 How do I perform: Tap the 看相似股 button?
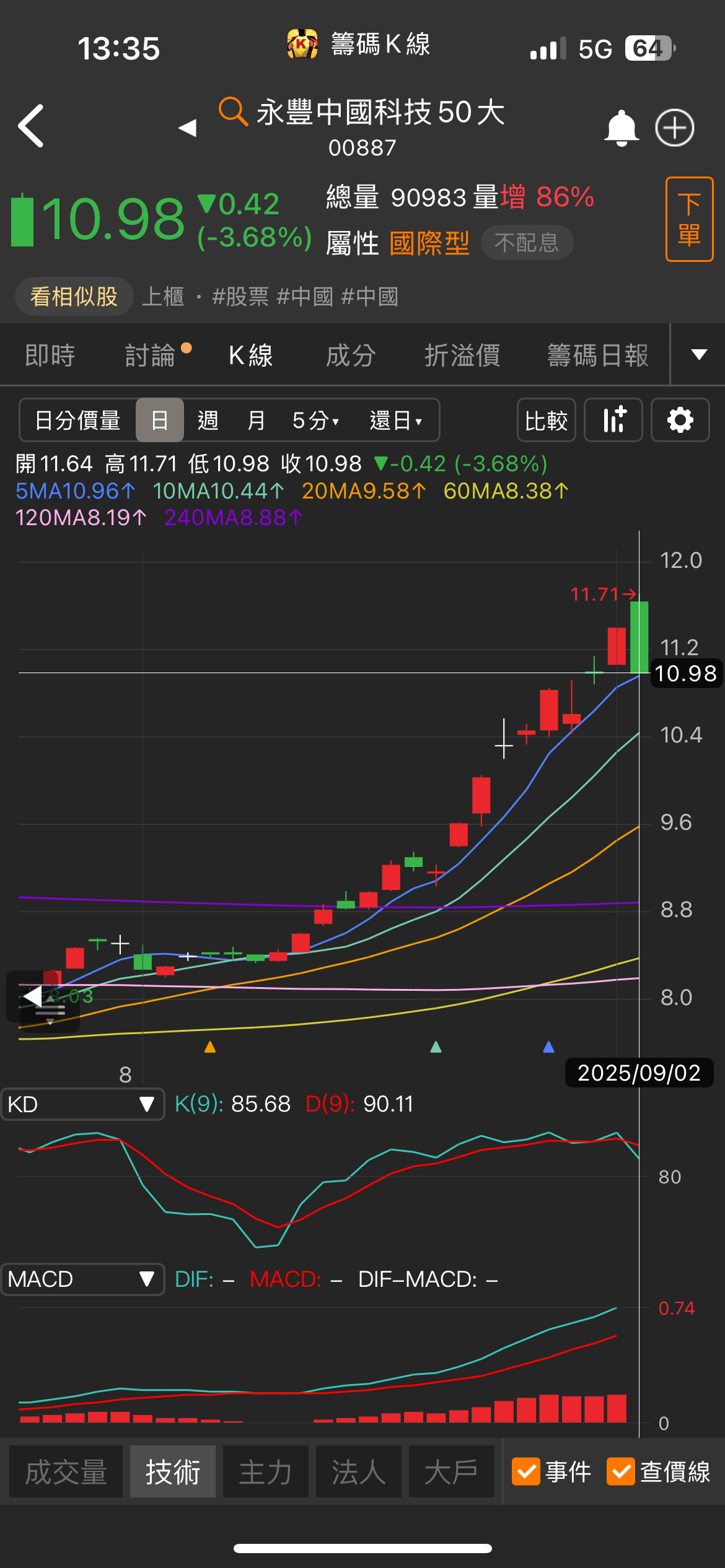click(x=74, y=297)
